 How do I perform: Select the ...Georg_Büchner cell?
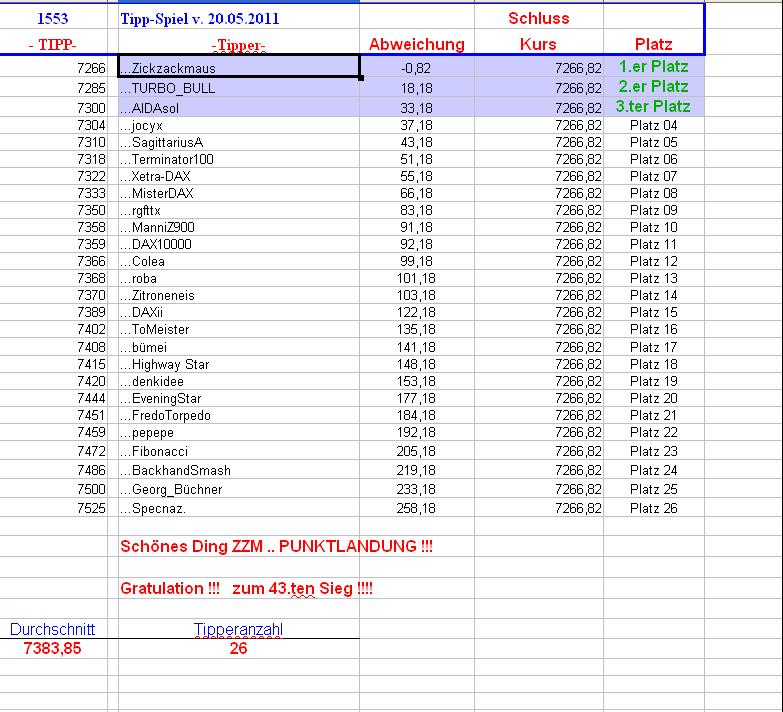(x=239, y=488)
